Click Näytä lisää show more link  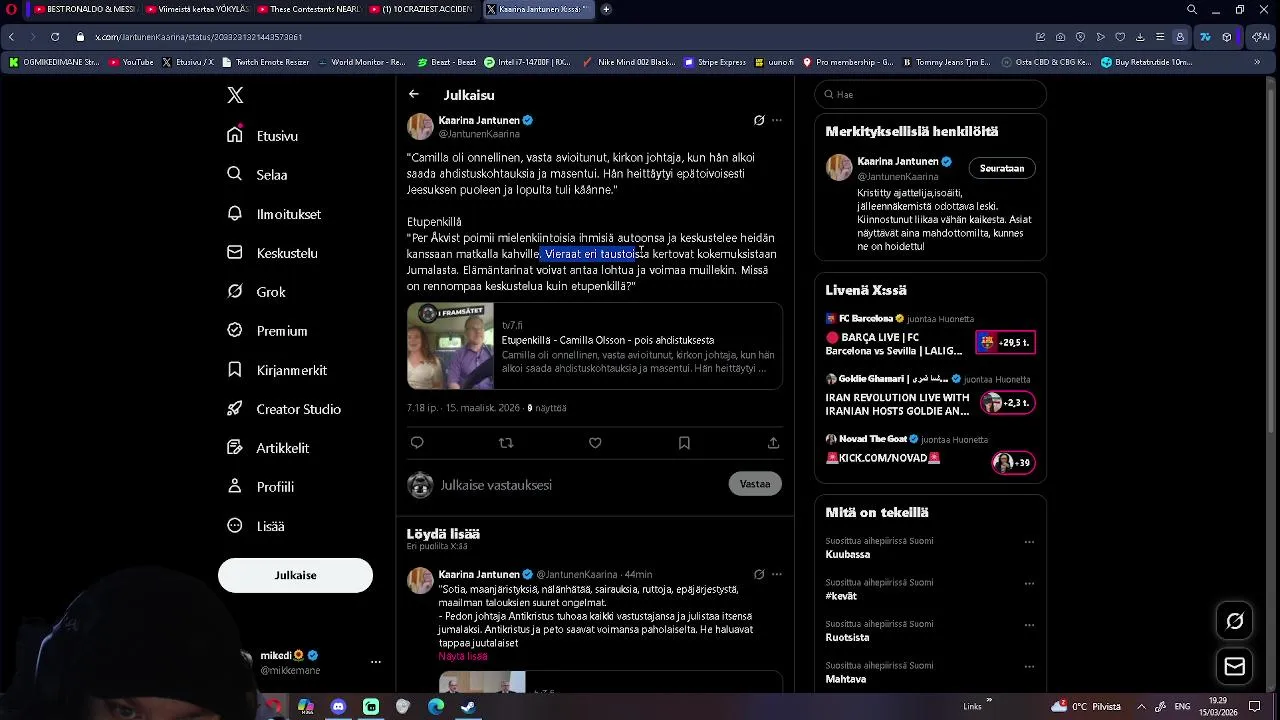tap(463, 656)
